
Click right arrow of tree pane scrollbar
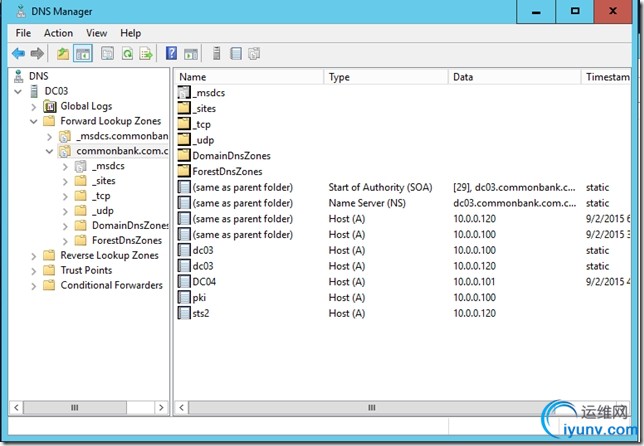point(161,407)
